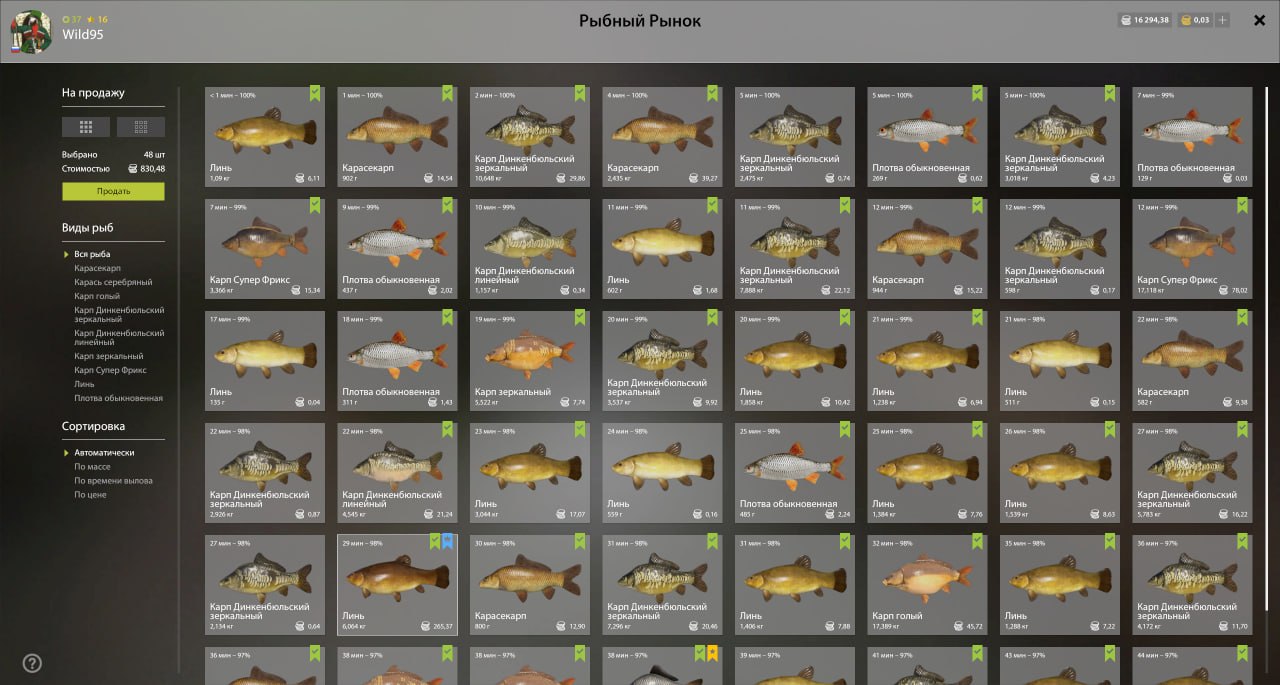Filter by Карасекарп fish type

[x=97, y=268]
